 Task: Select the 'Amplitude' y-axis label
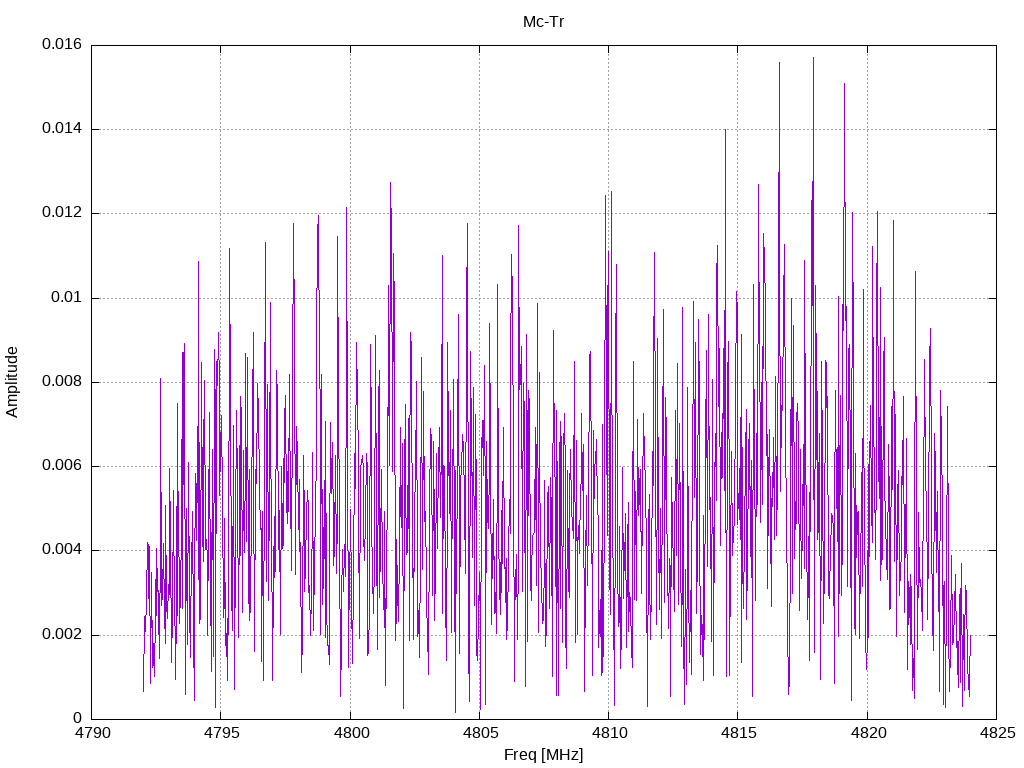[x=12, y=382]
